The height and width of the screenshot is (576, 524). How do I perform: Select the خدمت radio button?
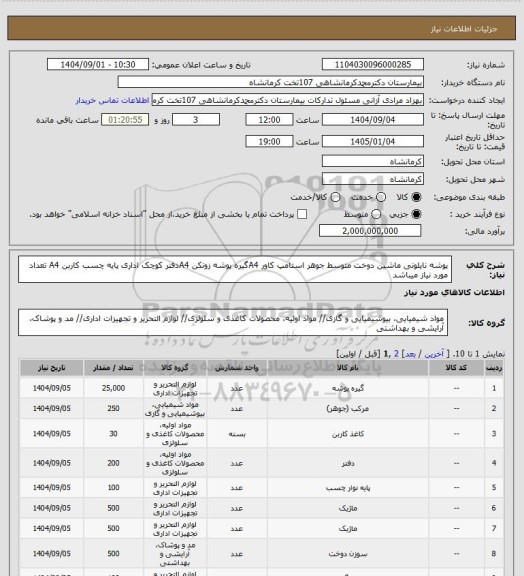click(381, 197)
